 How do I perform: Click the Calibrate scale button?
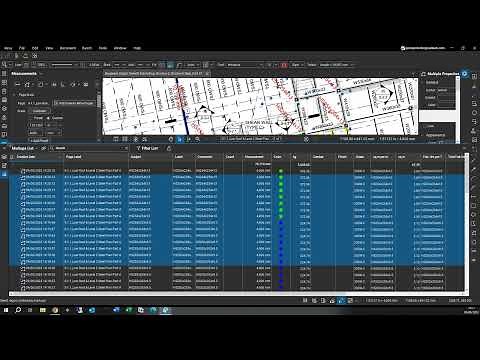tap(40, 111)
